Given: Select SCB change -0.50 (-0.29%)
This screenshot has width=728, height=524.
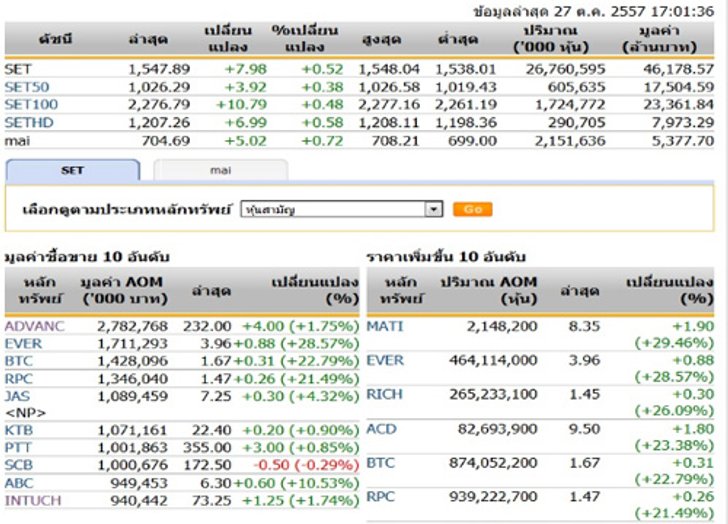Looking at the screenshot, I should coord(306,465).
